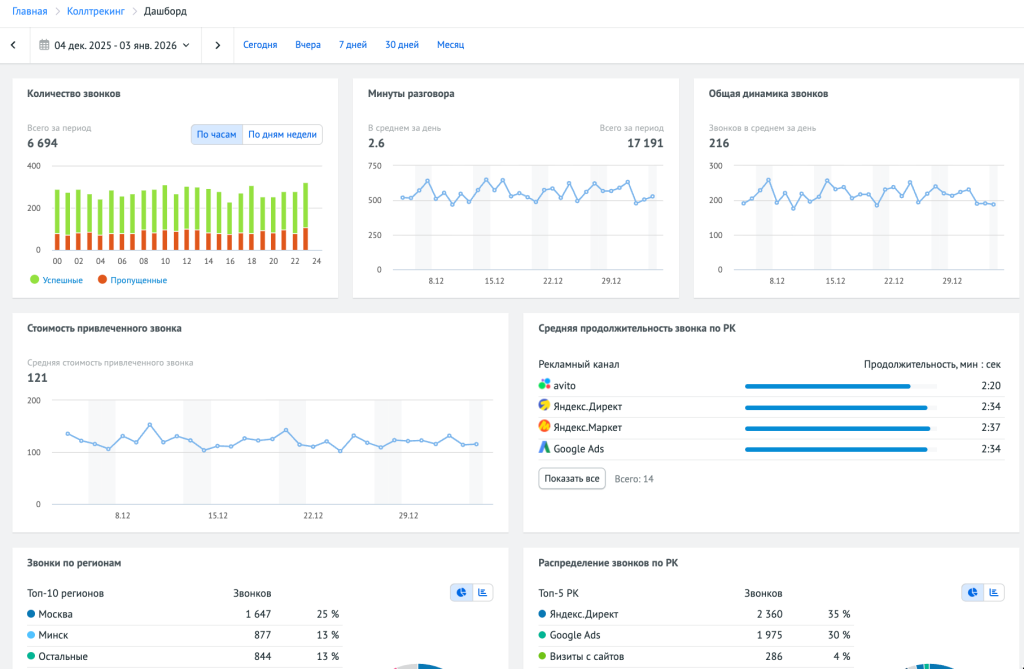
Task: Switch calls chart to По дням недели
Action: click(x=282, y=135)
